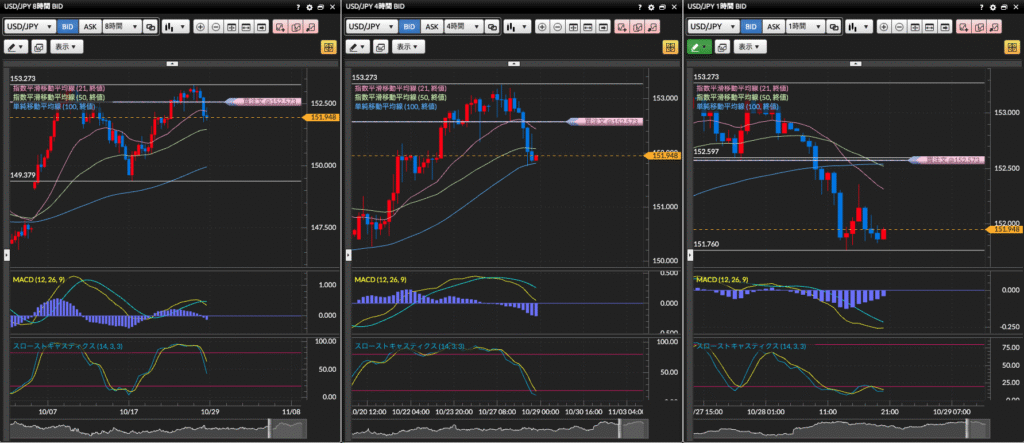Switch 1時間 chart to ASK price

pyautogui.click(x=772, y=27)
